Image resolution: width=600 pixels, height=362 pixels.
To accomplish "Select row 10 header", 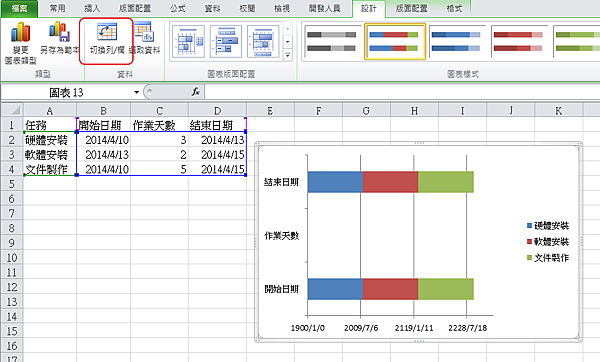I will (x=12, y=258).
